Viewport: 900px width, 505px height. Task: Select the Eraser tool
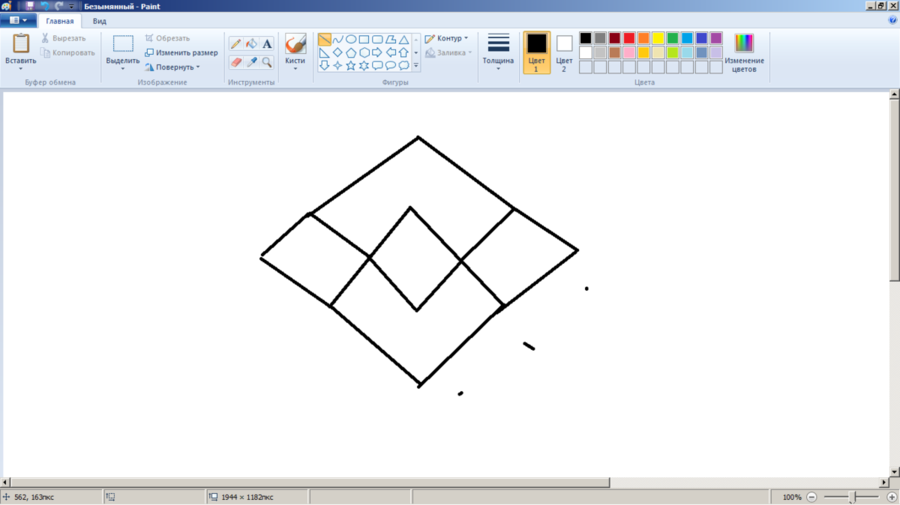coord(236,62)
